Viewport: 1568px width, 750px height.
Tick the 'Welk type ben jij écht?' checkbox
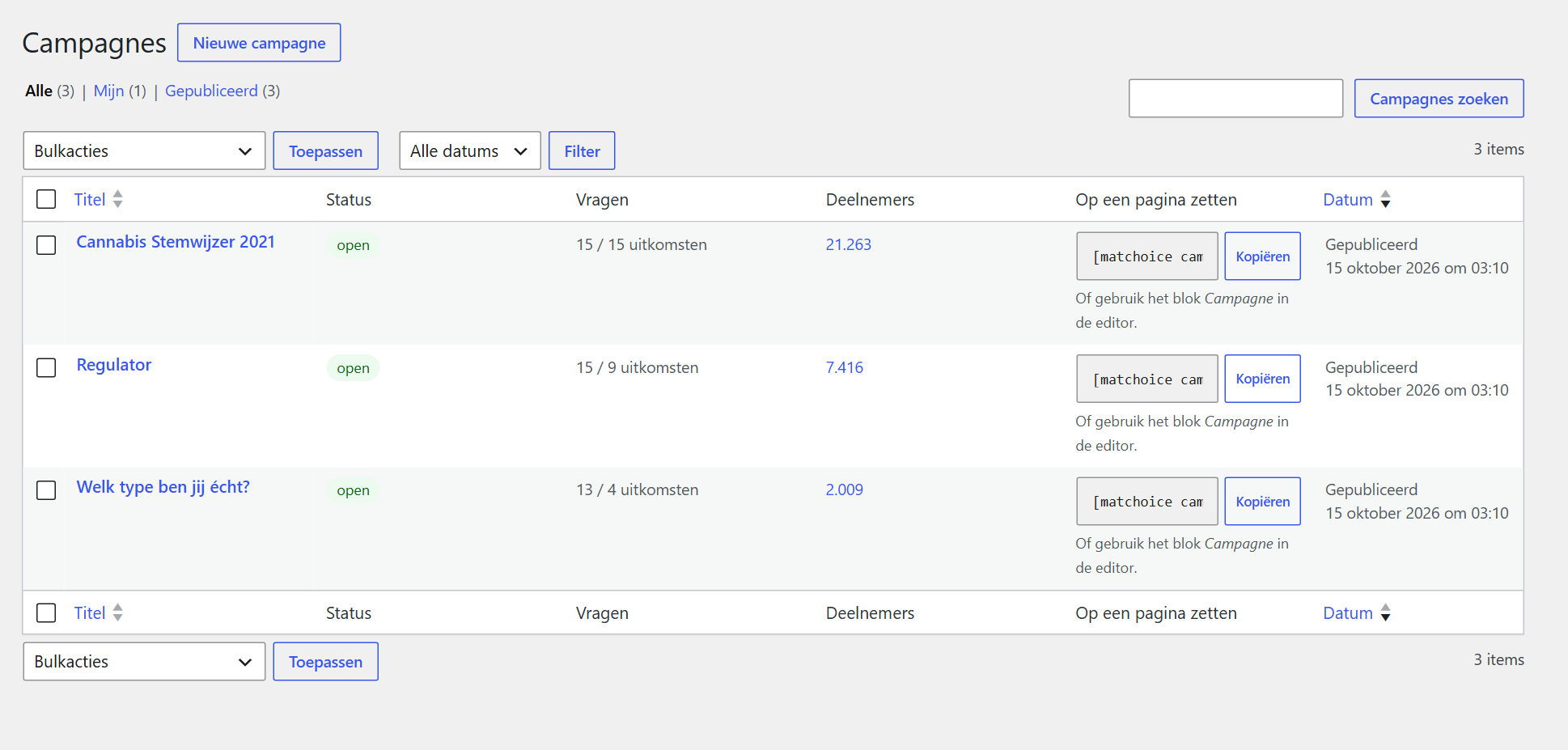point(46,490)
